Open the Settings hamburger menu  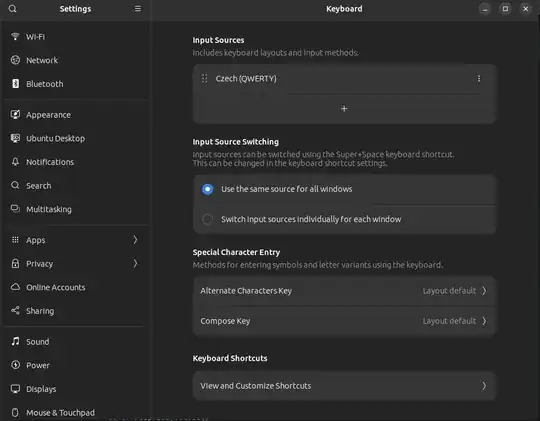tap(138, 9)
